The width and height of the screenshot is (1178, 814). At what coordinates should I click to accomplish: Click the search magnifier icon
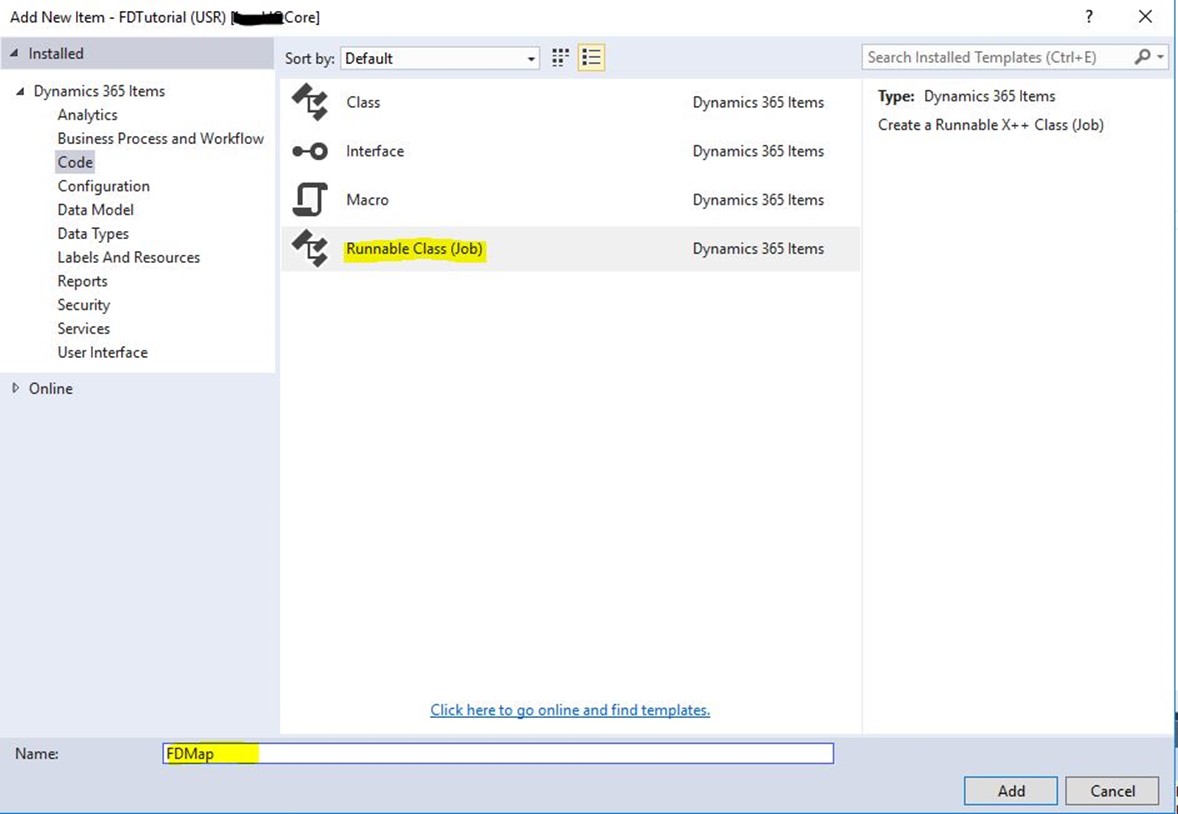(x=1142, y=58)
